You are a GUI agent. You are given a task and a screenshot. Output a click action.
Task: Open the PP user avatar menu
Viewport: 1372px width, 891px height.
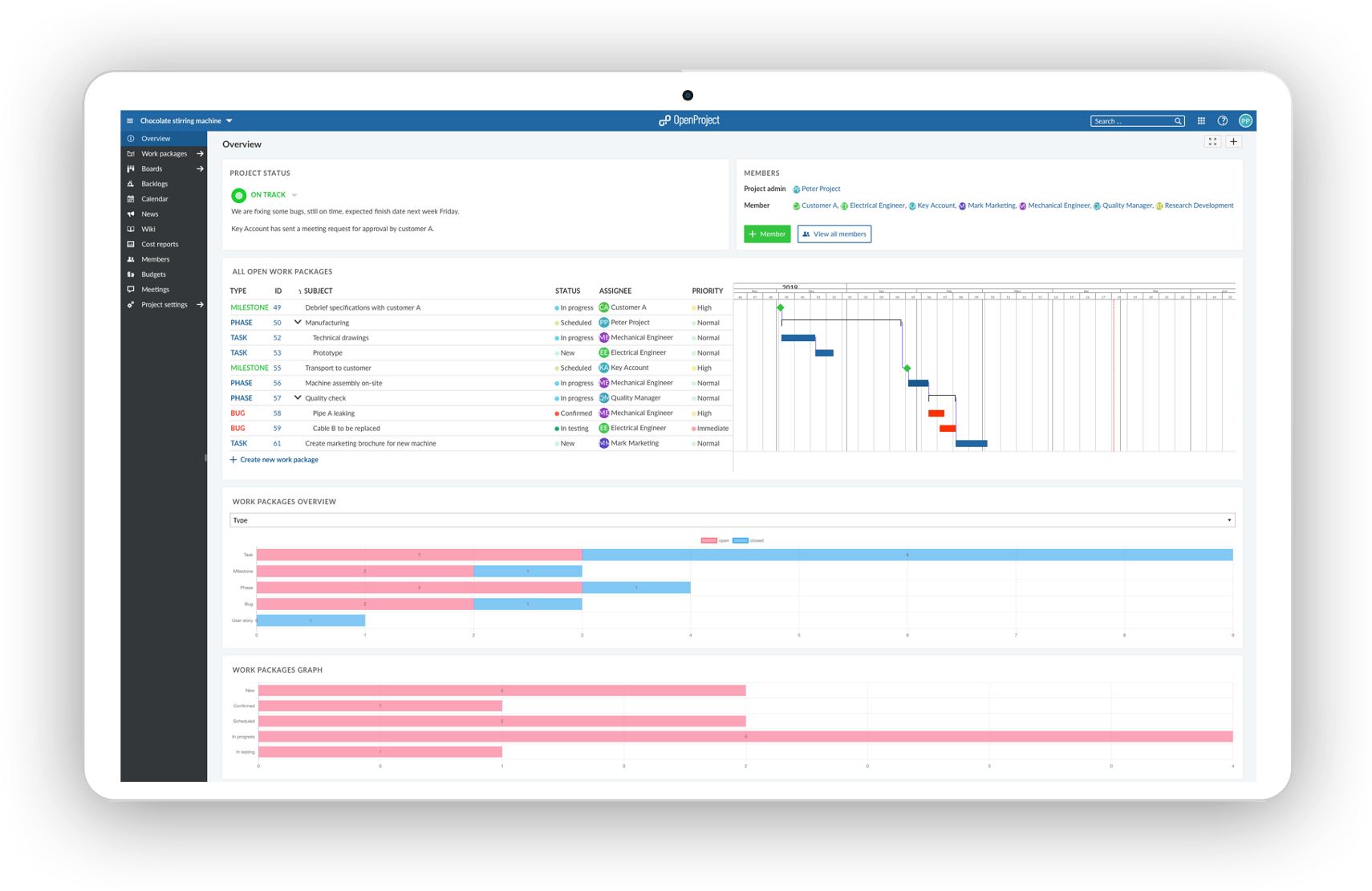coord(1245,121)
